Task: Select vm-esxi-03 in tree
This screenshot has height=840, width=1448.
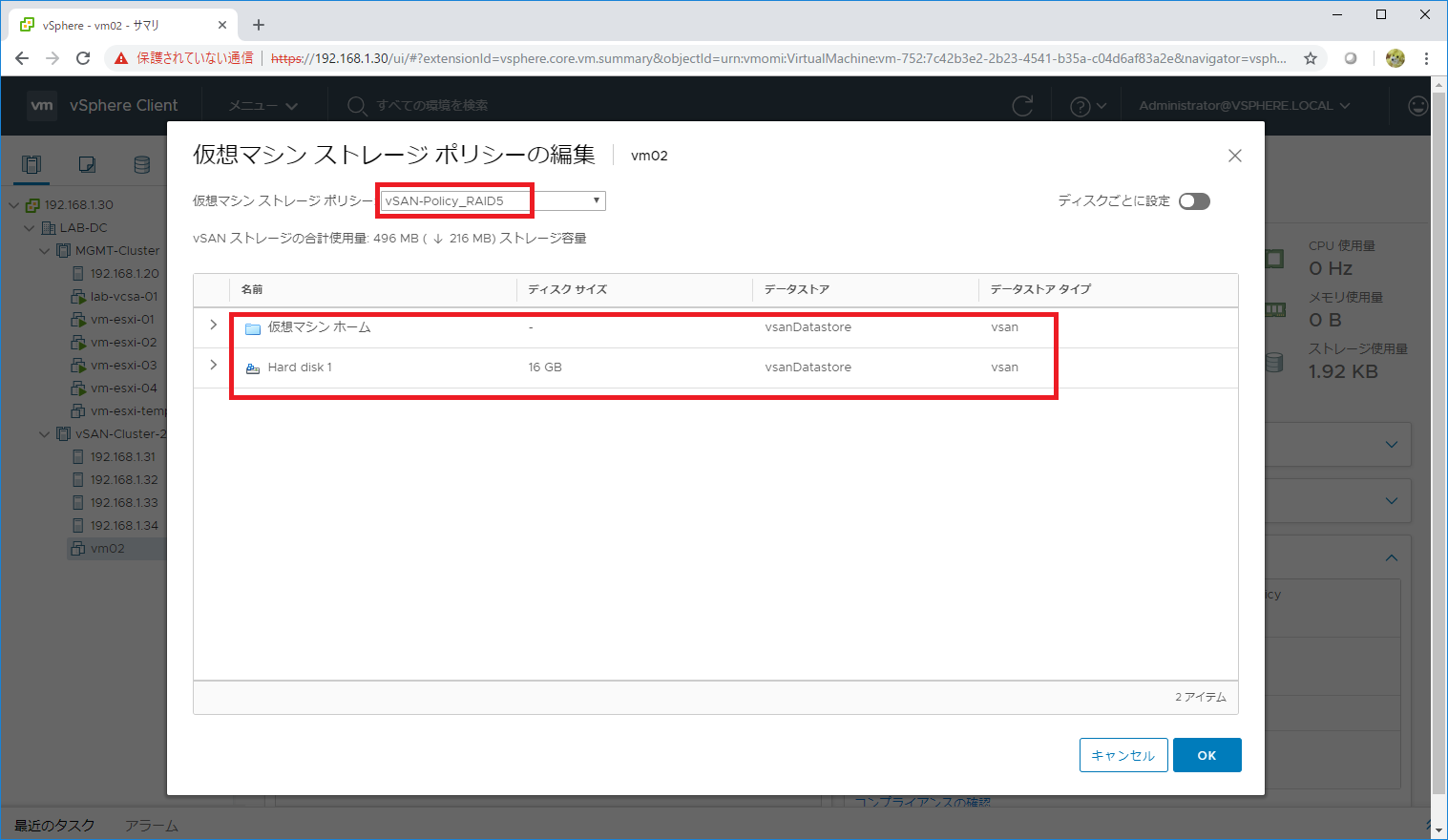Action: (123, 366)
